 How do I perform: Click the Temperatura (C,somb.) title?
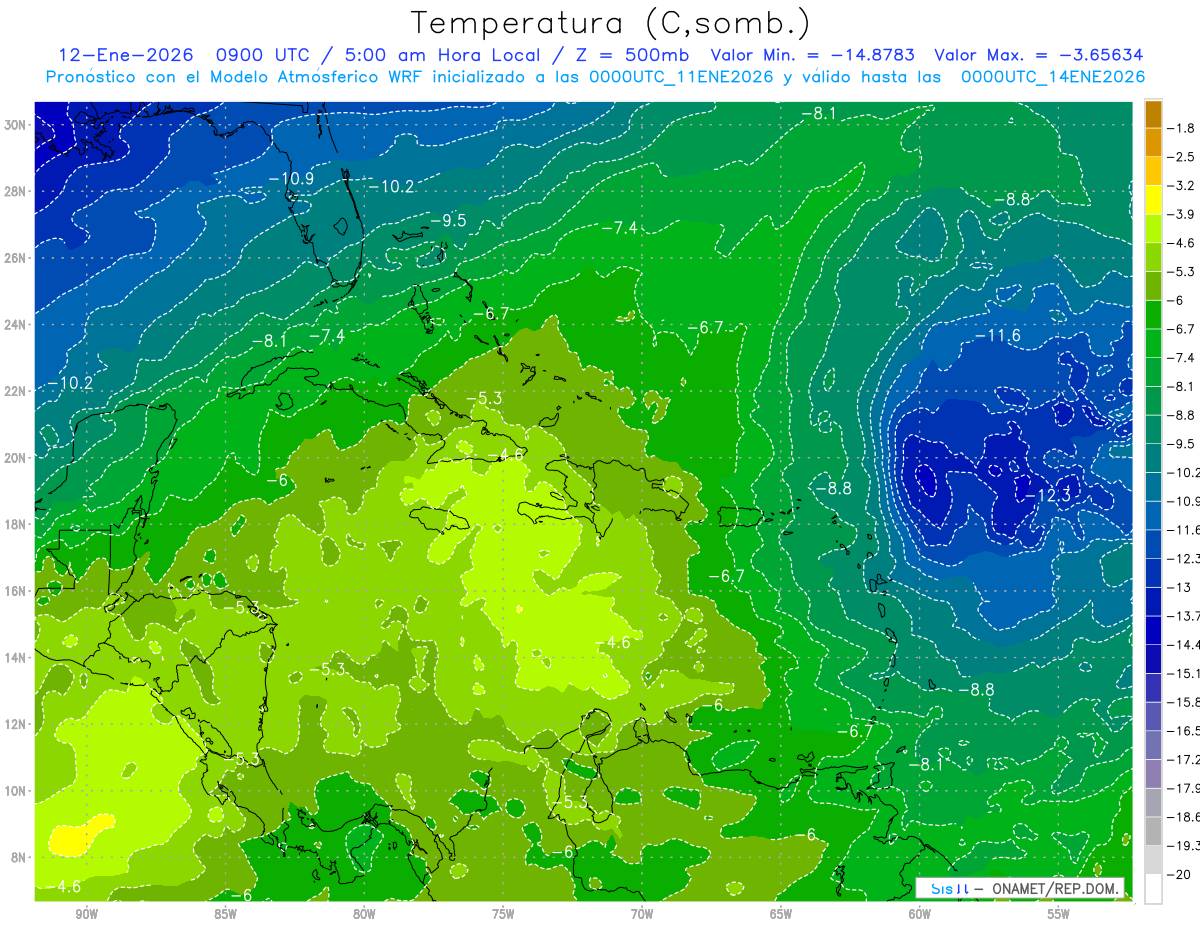tap(610, 22)
